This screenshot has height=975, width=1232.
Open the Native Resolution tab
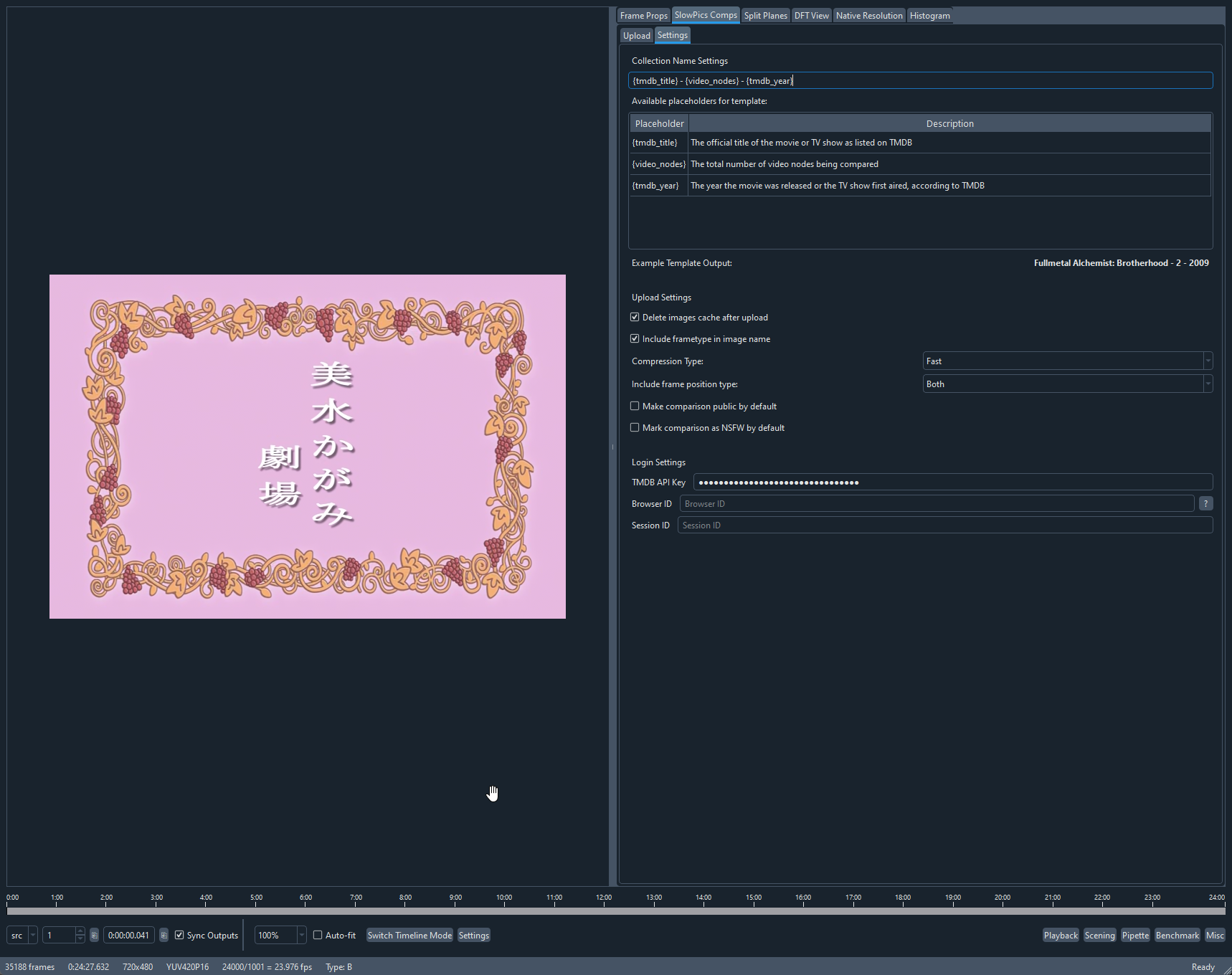click(x=869, y=15)
